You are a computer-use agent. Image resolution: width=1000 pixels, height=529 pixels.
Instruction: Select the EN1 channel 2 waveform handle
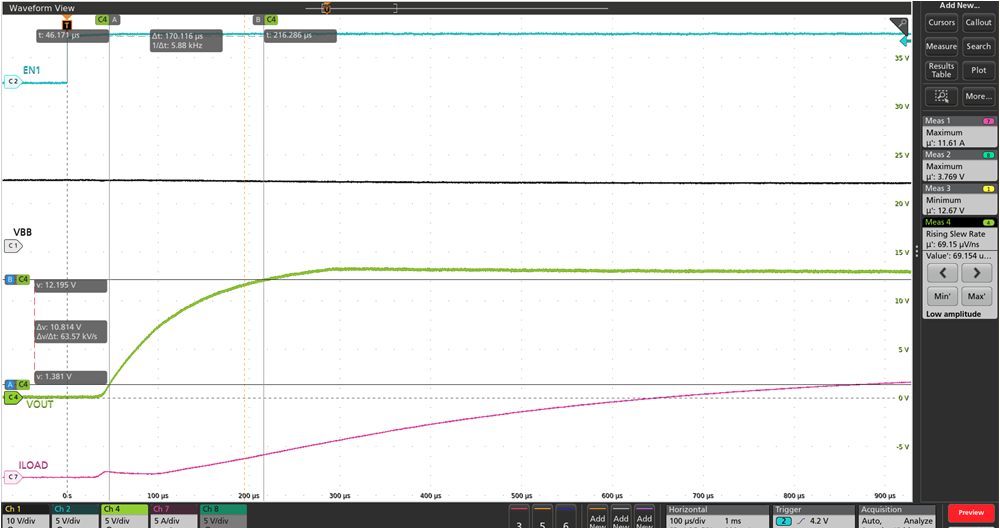click(x=13, y=82)
